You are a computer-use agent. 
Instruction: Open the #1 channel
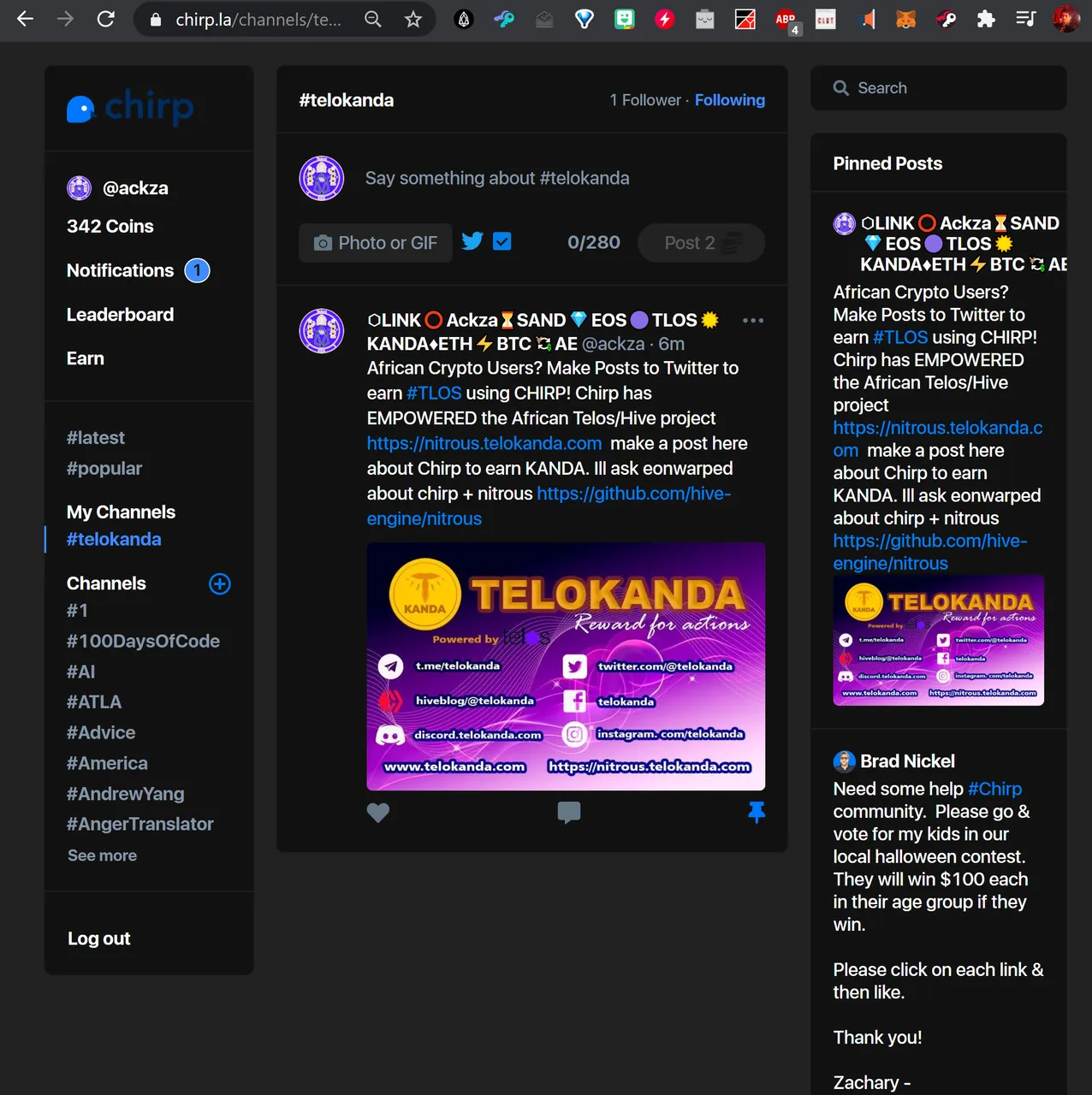[77, 611]
